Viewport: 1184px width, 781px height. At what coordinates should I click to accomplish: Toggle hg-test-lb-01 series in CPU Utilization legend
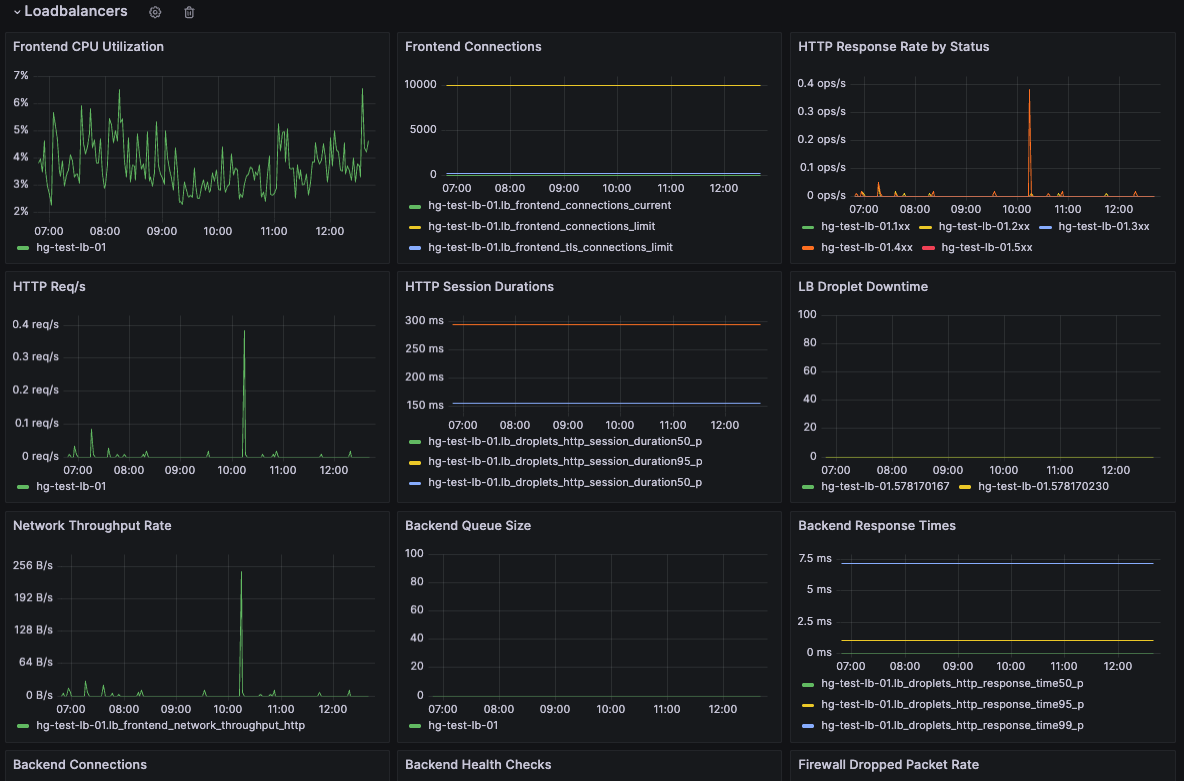[71, 247]
